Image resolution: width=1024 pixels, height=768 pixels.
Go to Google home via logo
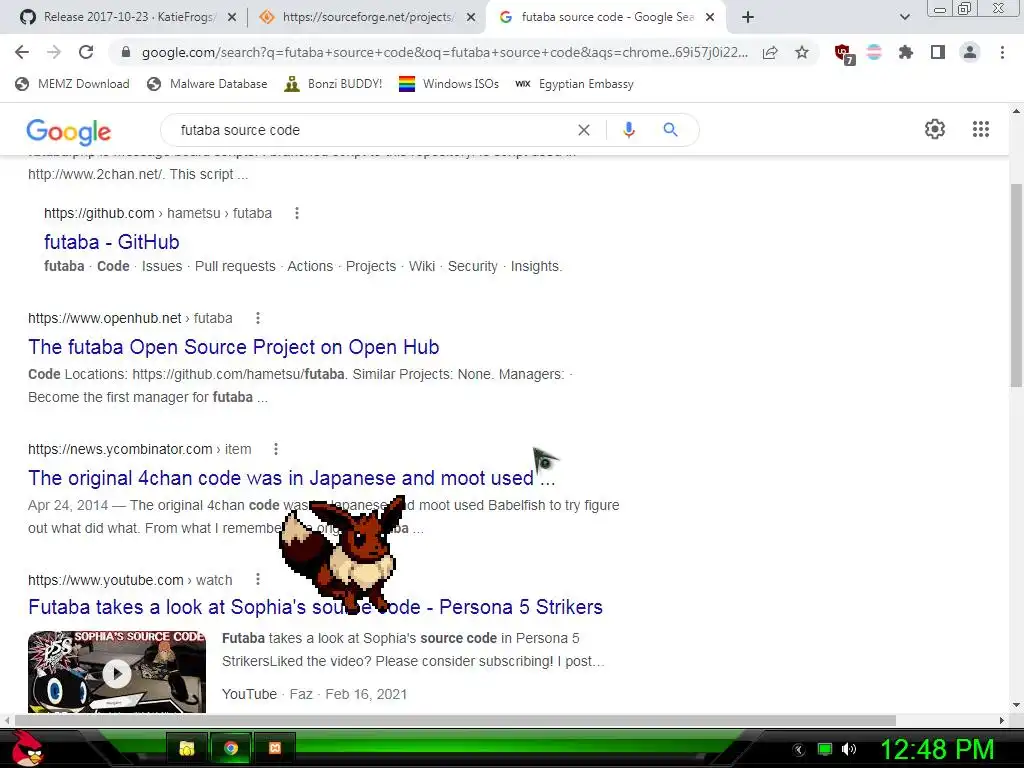pos(69,131)
